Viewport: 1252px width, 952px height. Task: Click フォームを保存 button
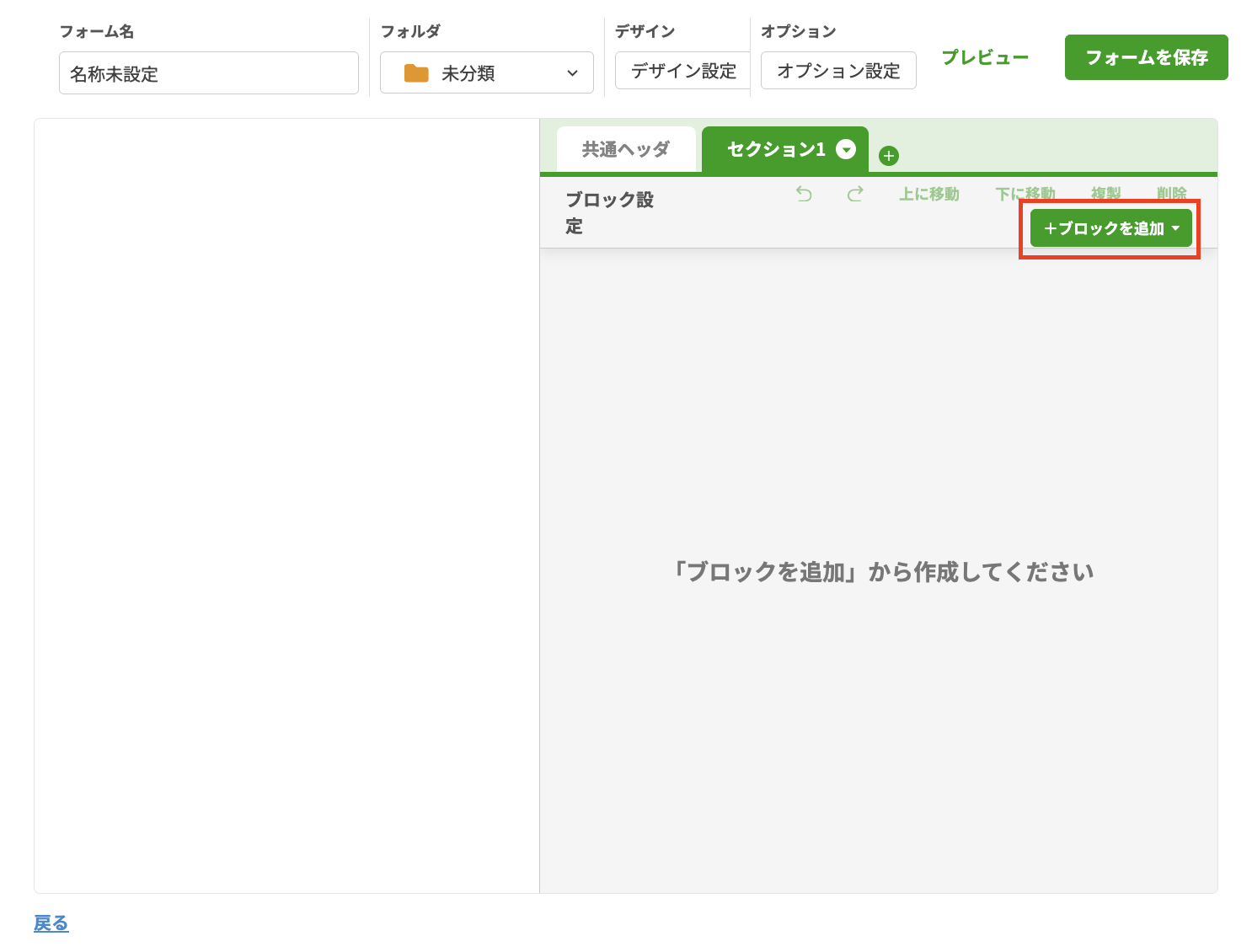click(x=1147, y=57)
